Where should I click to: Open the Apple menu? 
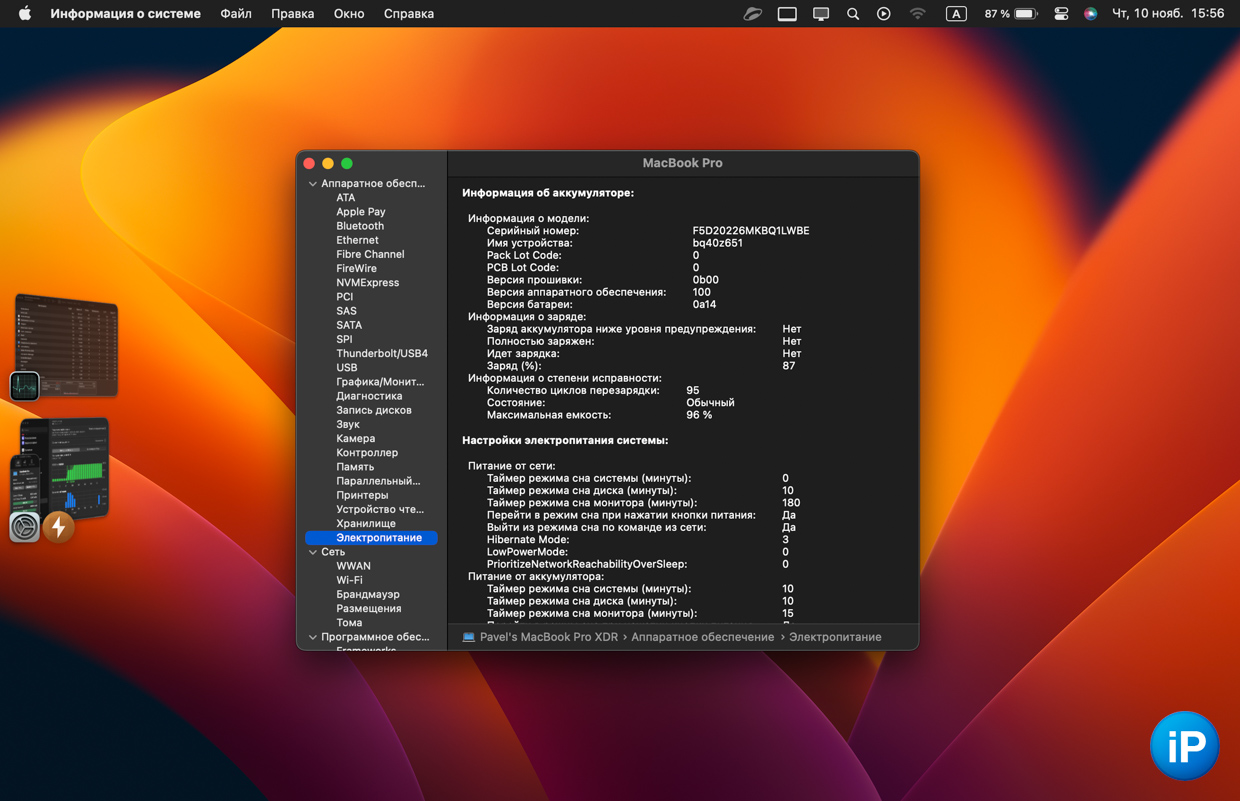coord(24,14)
